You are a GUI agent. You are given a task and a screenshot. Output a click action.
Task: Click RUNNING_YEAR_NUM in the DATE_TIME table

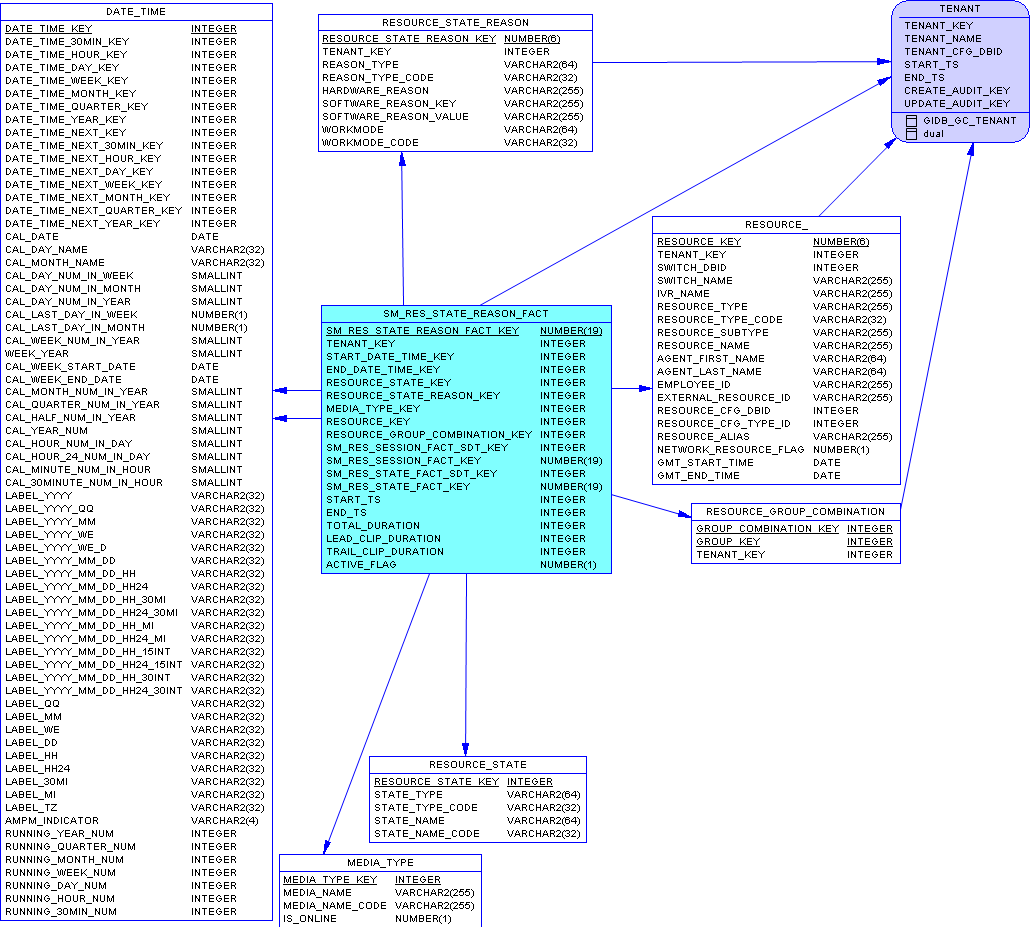(59, 834)
